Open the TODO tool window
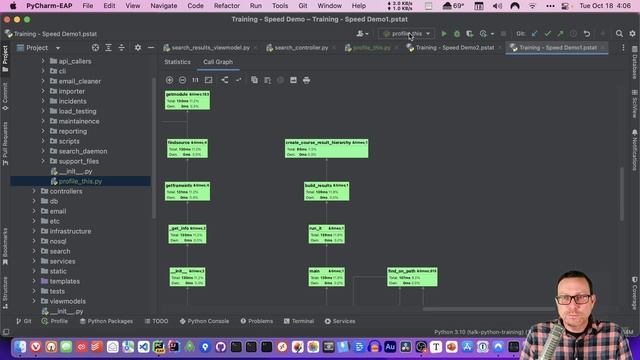Image resolution: width=640 pixels, height=360 pixels. [156, 321]
